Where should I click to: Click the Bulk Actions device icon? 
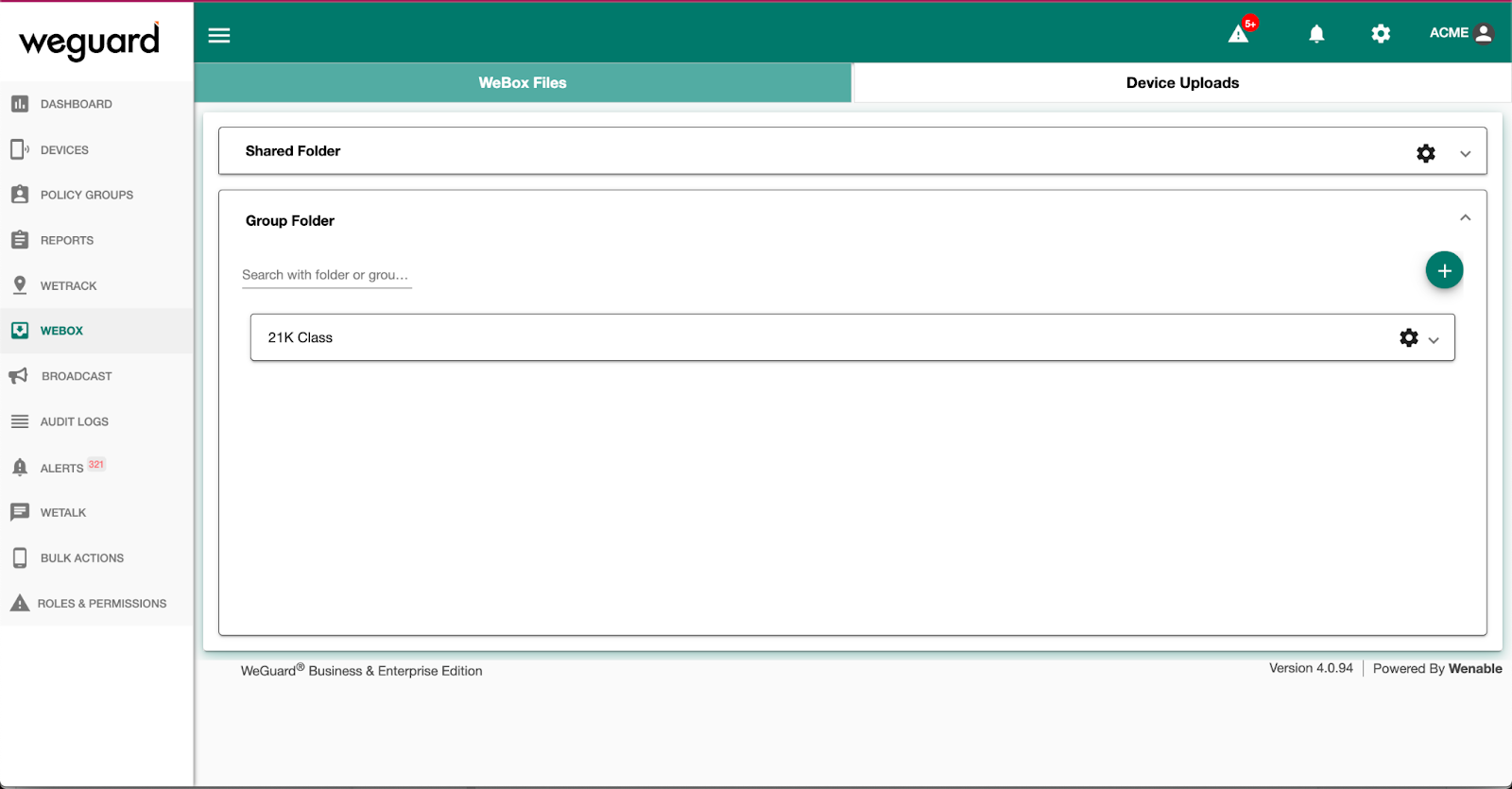(20, 557)
